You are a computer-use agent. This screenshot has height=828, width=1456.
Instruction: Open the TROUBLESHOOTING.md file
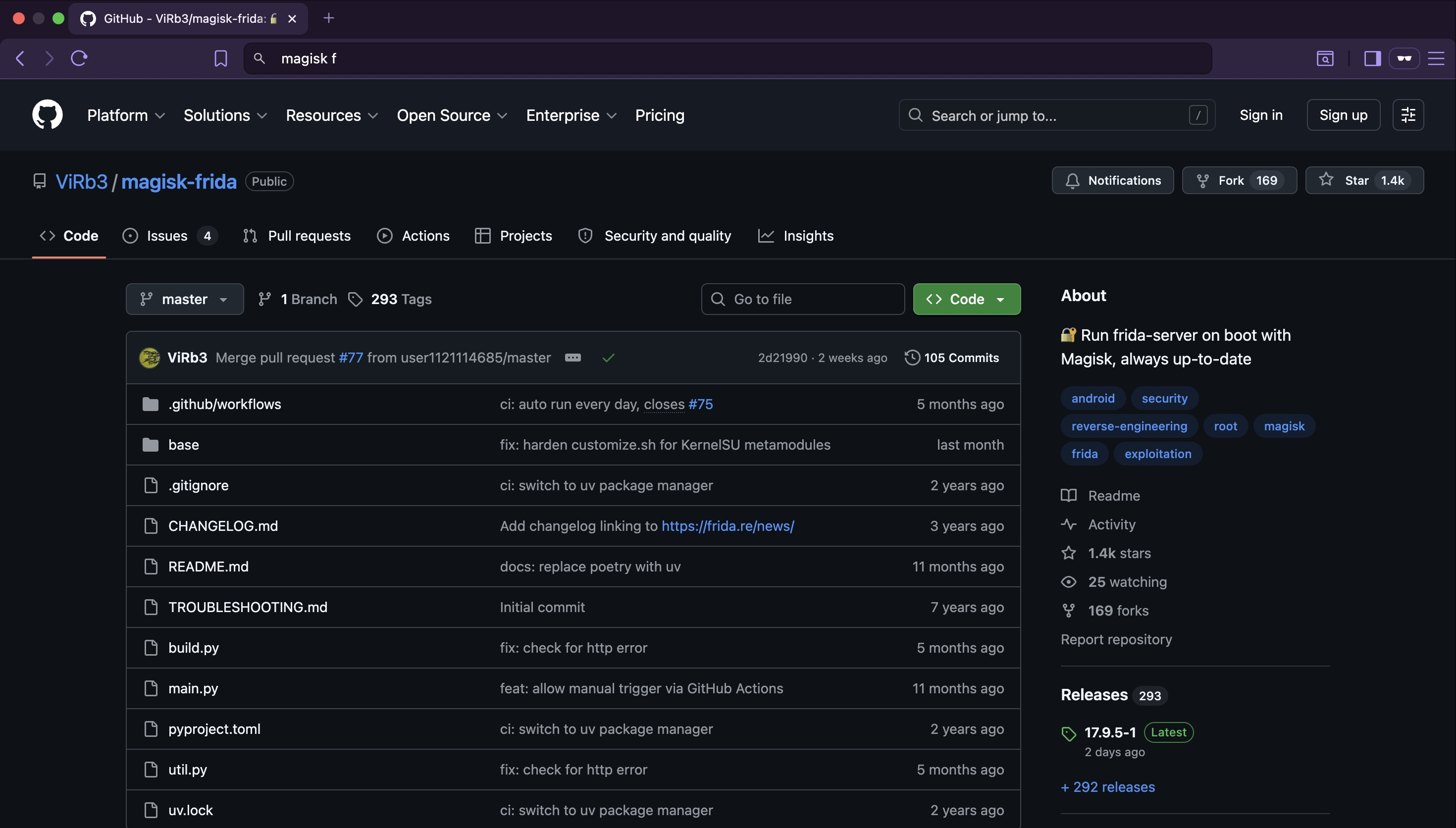(248, 607)
